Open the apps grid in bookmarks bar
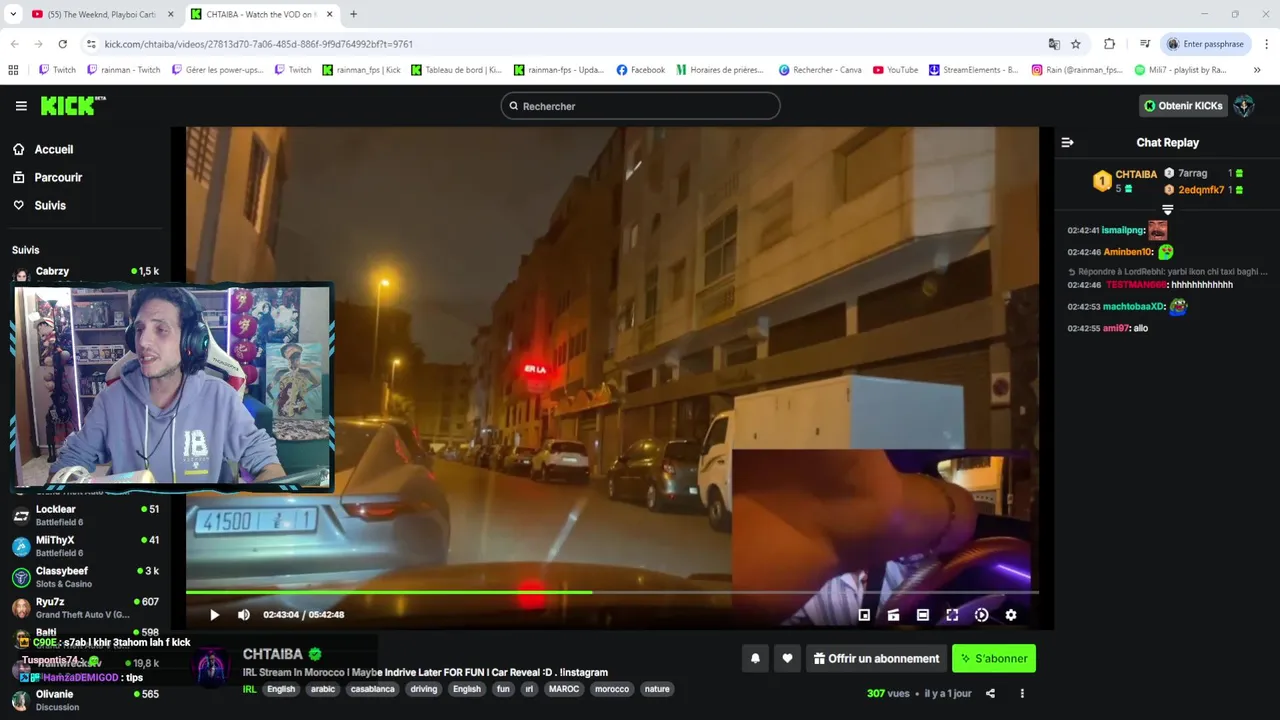 (x=13, y=70)
